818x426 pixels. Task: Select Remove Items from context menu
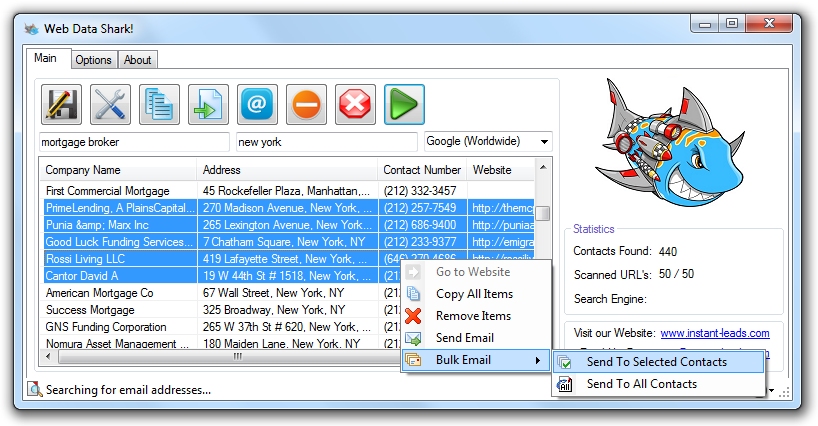pos(476,315)
